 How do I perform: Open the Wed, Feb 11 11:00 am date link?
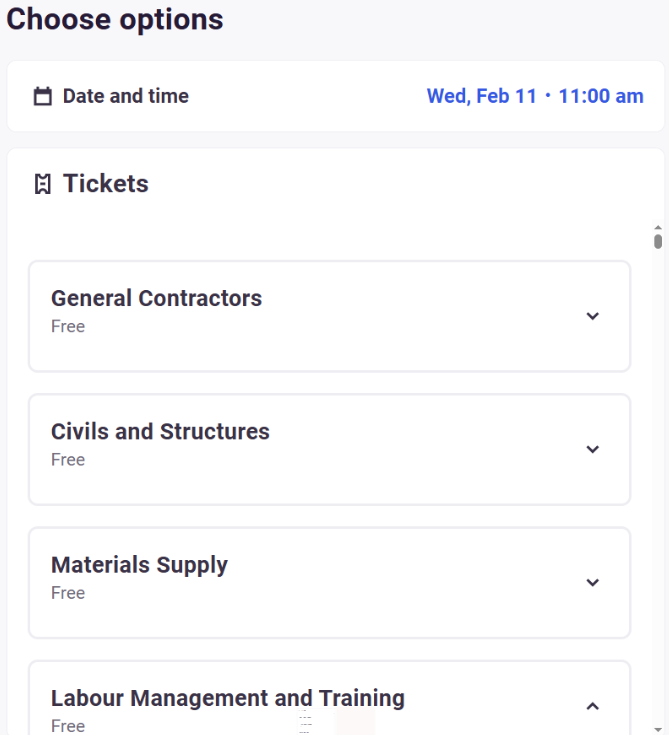[x=535, y=97]
